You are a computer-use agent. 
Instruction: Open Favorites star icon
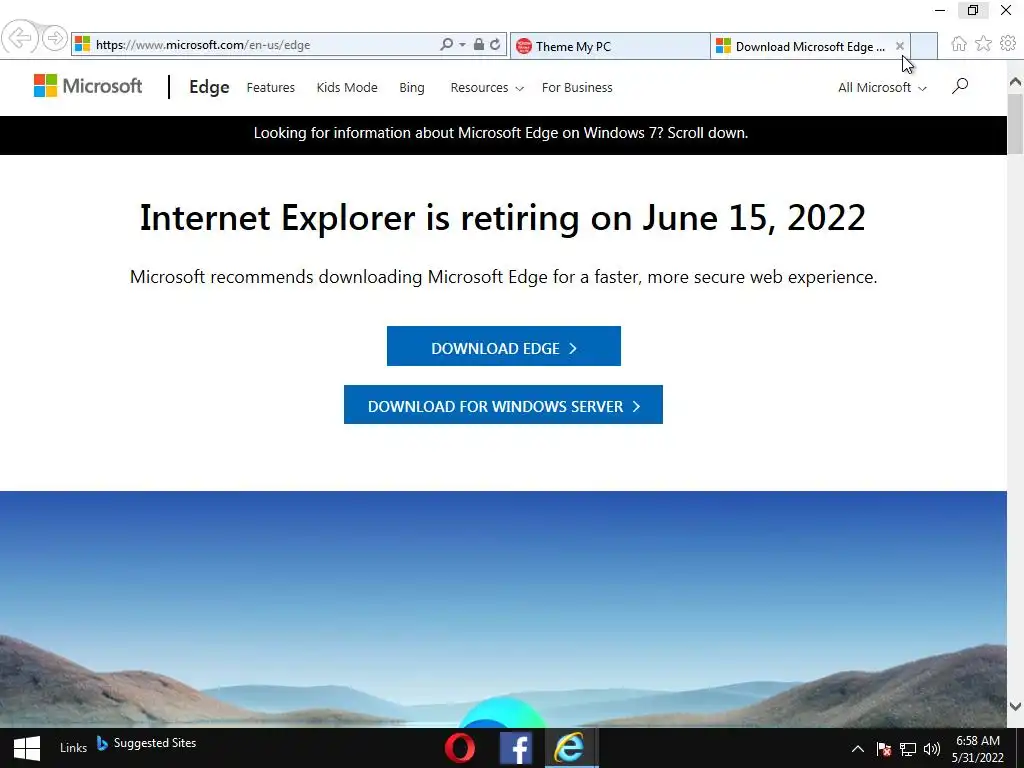tap(983, 44)
